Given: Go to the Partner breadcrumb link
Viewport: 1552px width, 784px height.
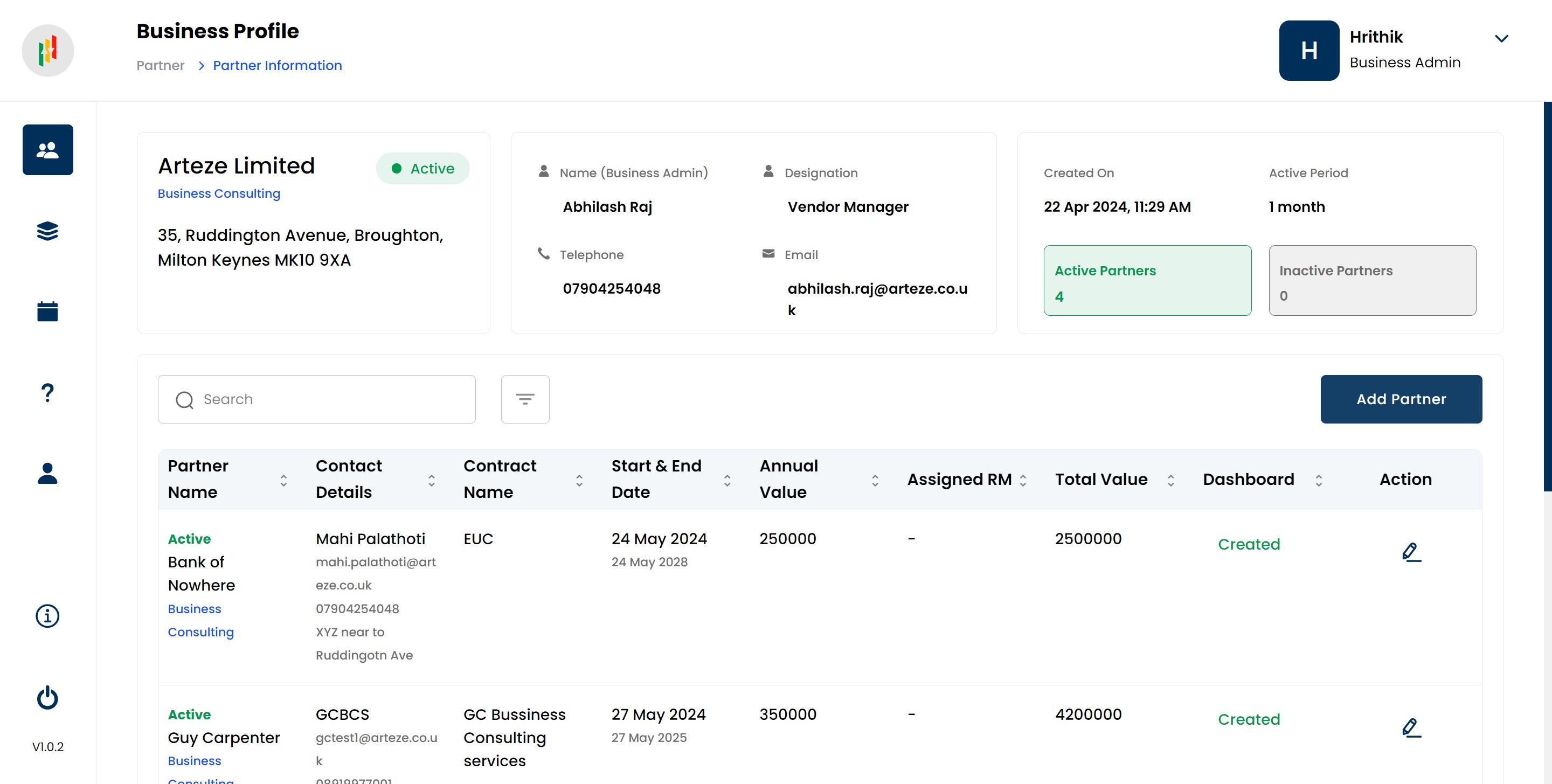Looking at the screenshot, I should 160,66.
